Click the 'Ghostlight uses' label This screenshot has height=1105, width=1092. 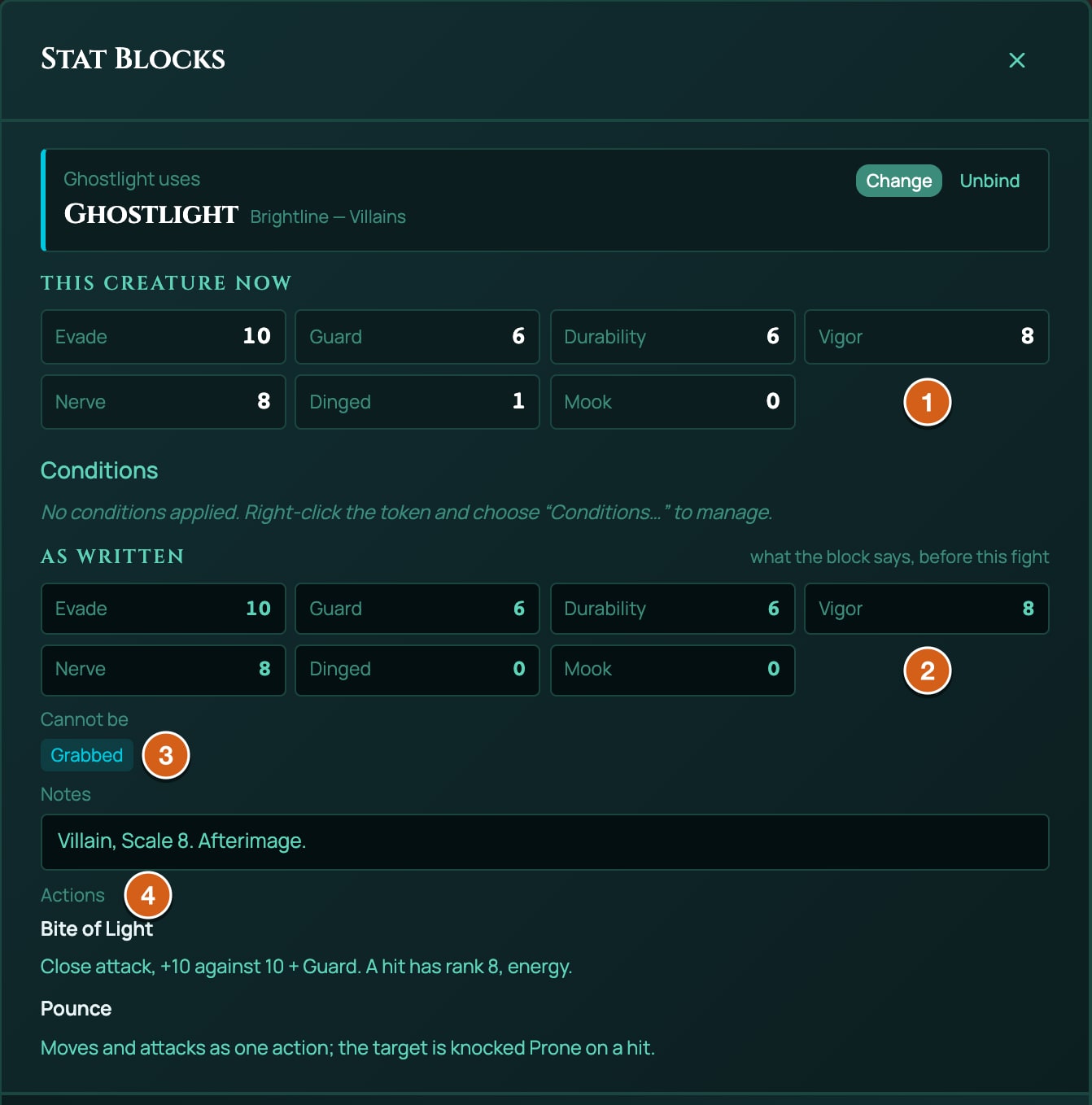pyautogui.click(x=132, y=179)
